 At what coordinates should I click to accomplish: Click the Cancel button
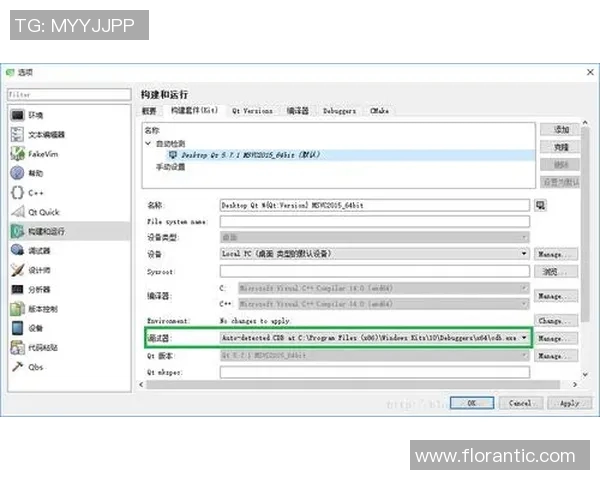click(x=521, y=403)
